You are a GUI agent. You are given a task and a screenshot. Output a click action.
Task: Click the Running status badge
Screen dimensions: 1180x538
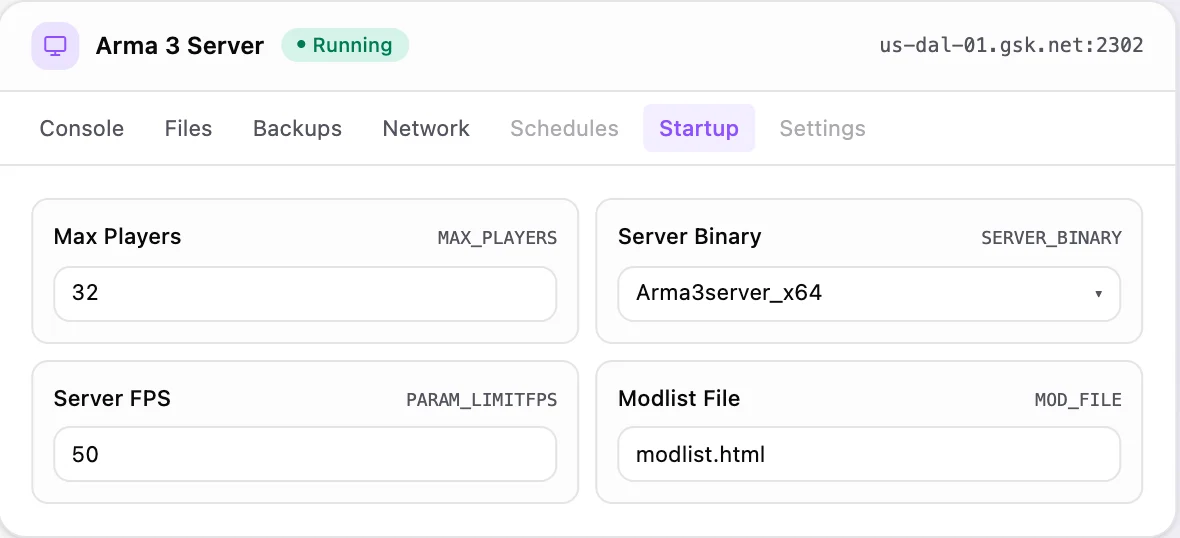tap(345, 46)
